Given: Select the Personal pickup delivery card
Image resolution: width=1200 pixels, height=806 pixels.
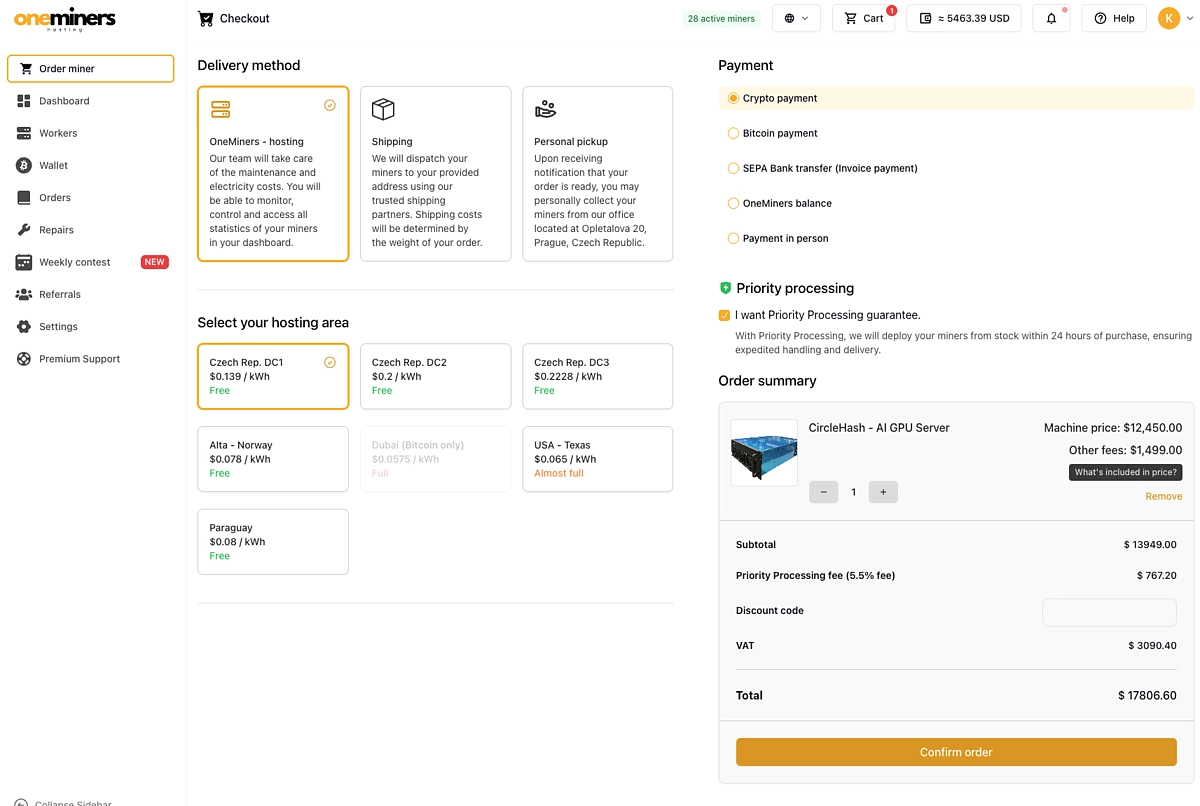Looking at the screenshot, I should (598, 174).
